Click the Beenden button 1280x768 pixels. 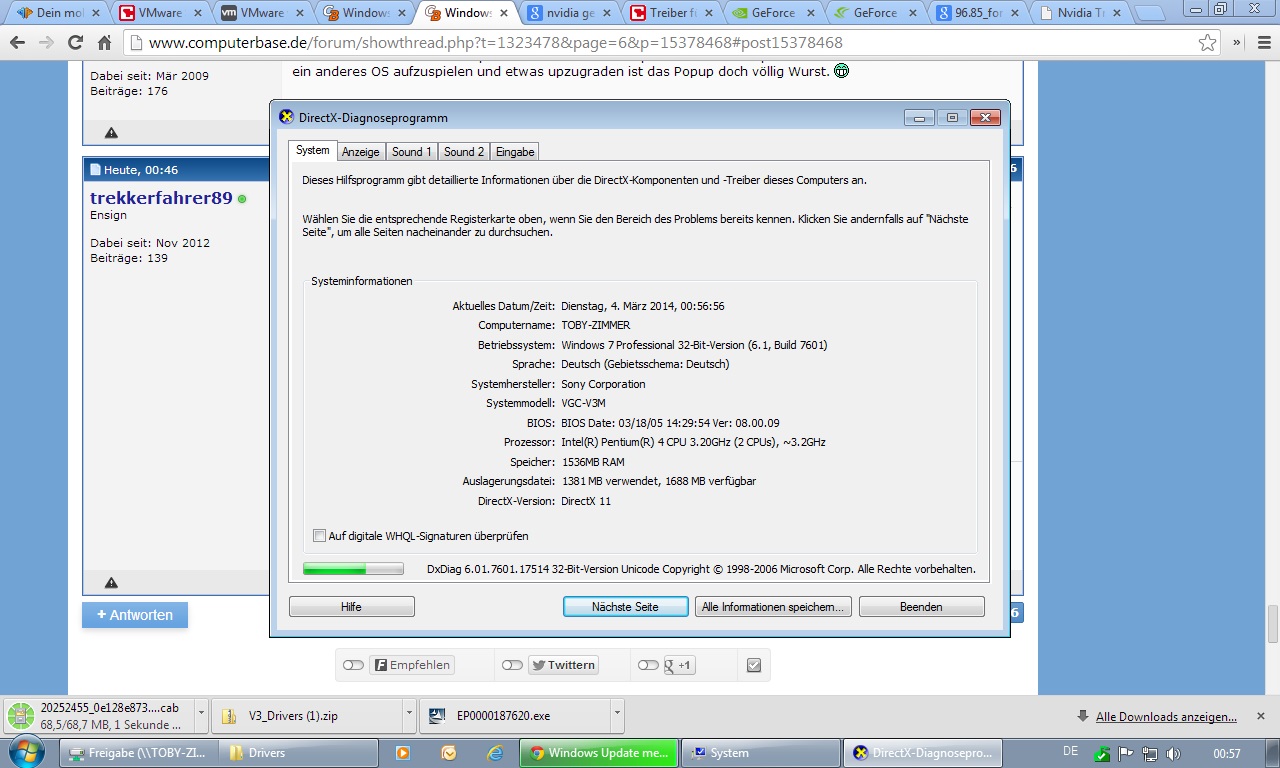921,607
